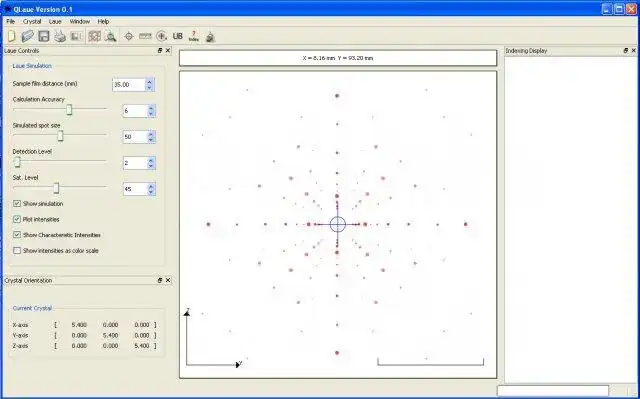
Task: Select the ruler measure tool icon
Action: [x=145, y=36]
